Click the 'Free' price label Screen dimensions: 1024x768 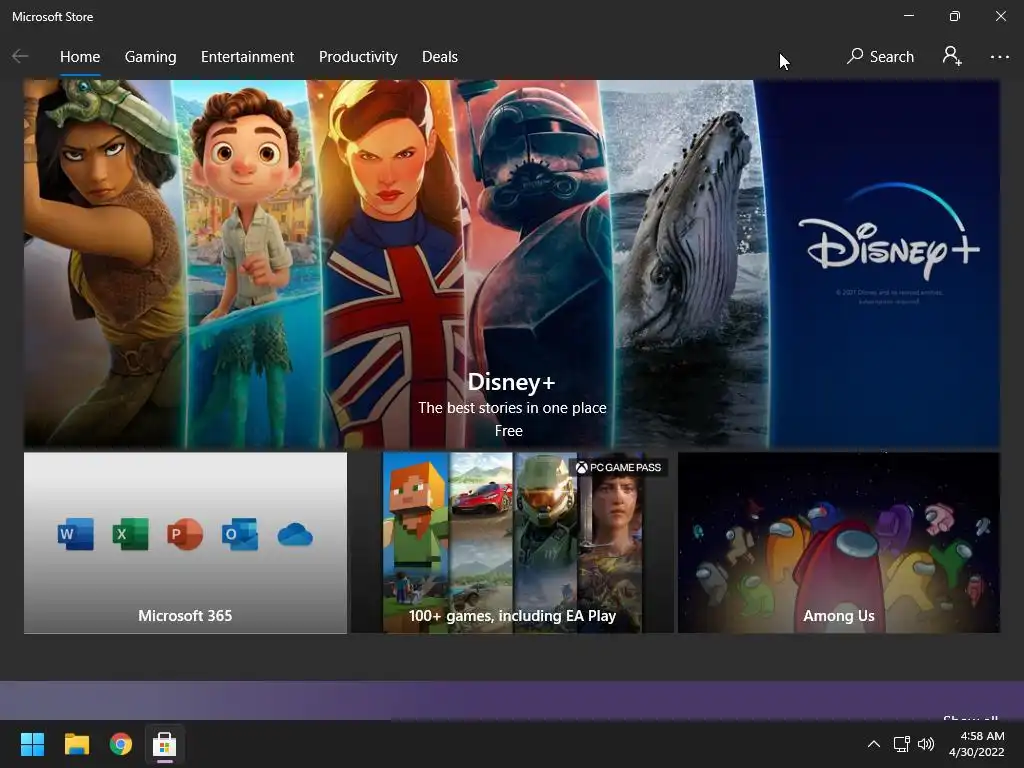[509, 431]
